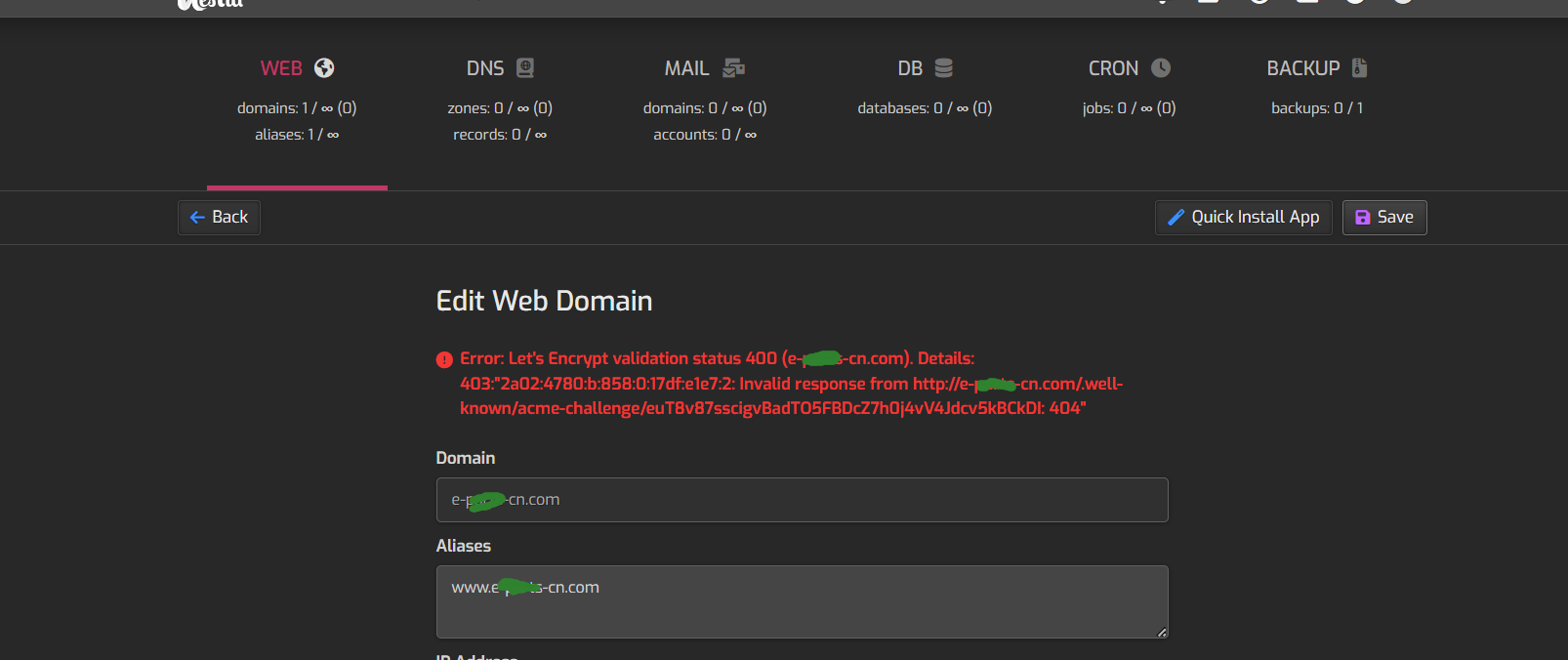Open the BACKUP tab
This screenshot has width=1568, height=660.
[x=1317, y=68]
